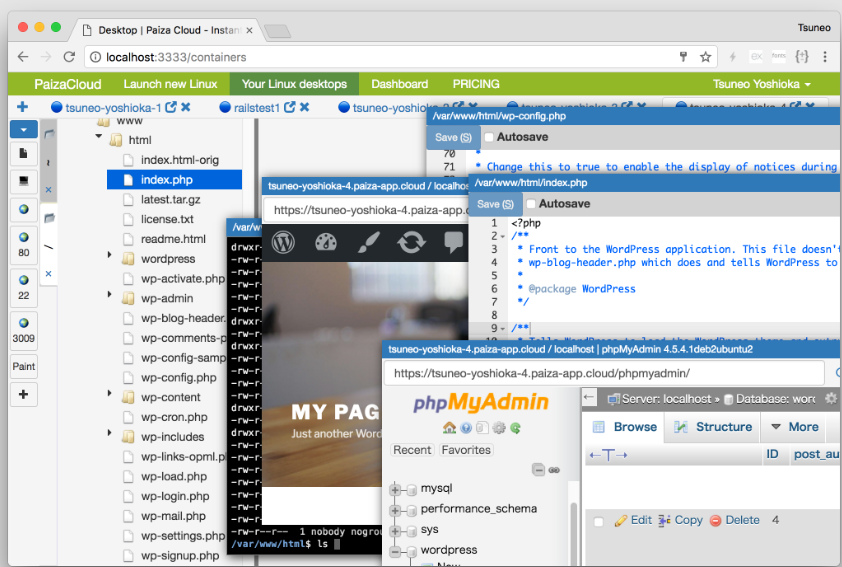The width and height of the screenshot is (842, 567).
Task: Expand mysql database in phpMyAdmin
Action: (395, 490)
